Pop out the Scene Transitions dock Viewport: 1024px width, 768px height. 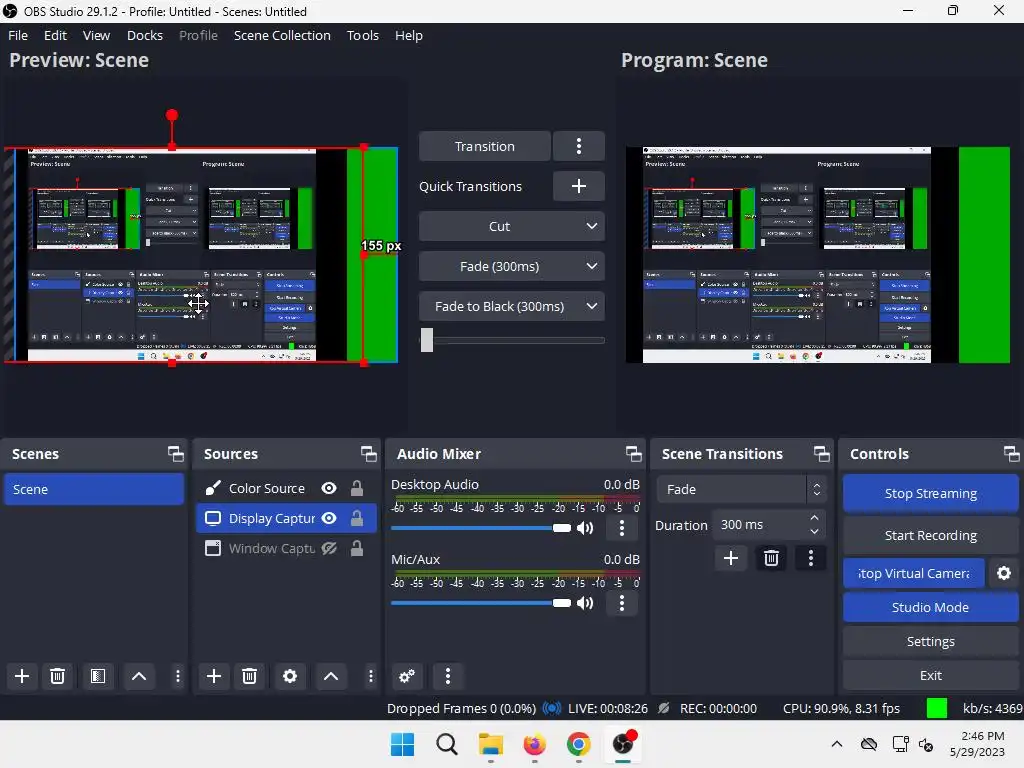pos(822,454)
